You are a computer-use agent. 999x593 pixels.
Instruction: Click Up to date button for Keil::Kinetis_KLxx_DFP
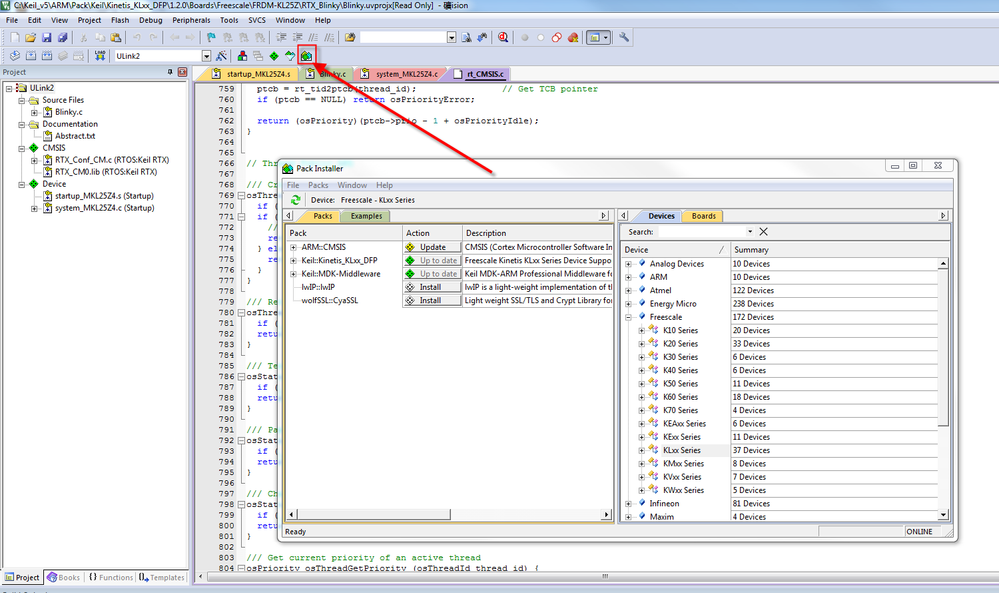pos(432,261)
